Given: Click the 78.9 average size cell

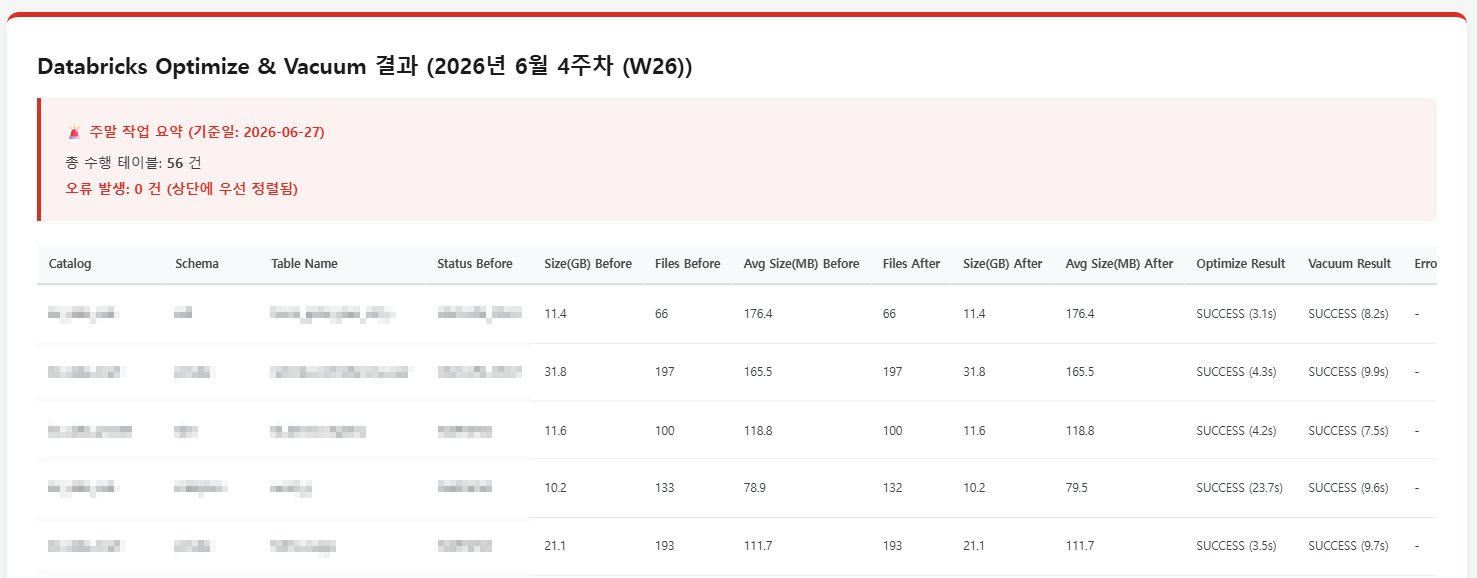Looking at the screenshot, I should (755, 488).
